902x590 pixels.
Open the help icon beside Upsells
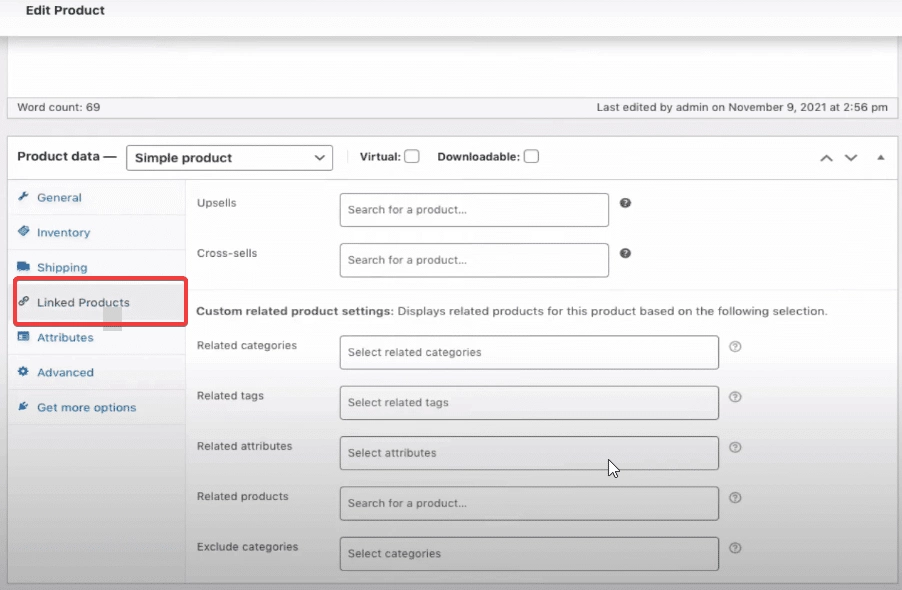625,202
